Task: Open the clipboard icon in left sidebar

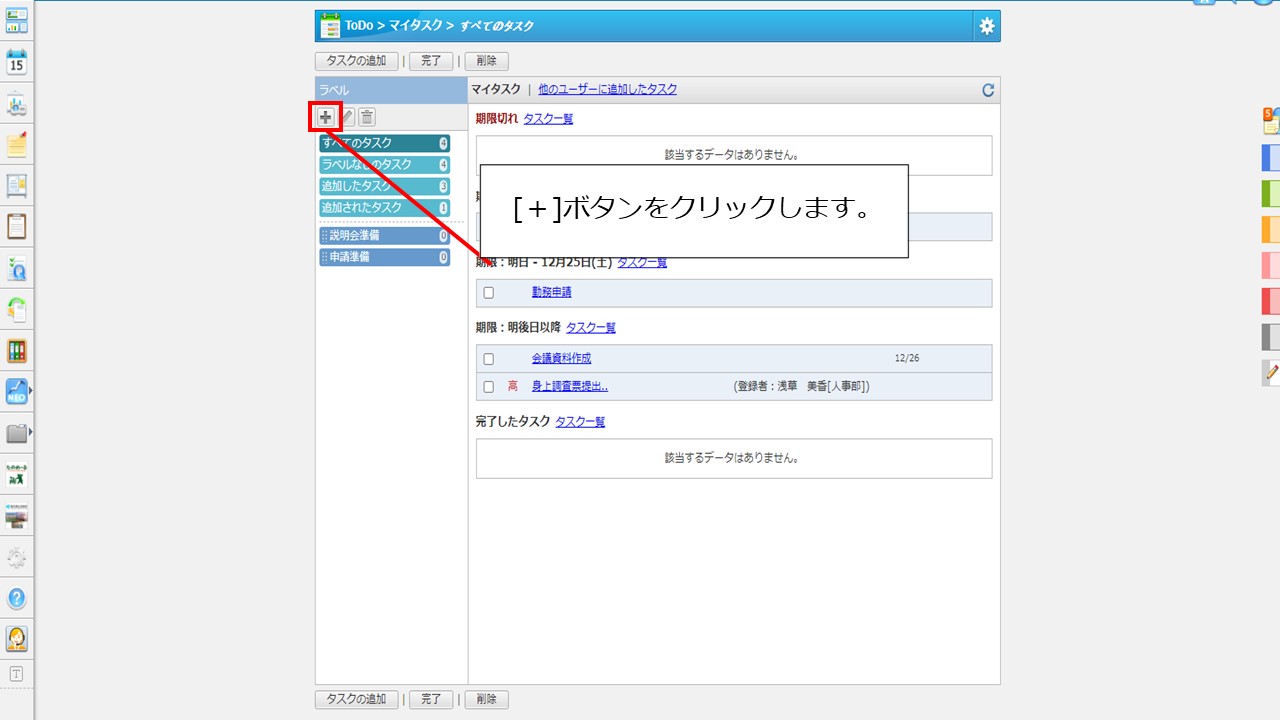Action: (x=17, y=226)
